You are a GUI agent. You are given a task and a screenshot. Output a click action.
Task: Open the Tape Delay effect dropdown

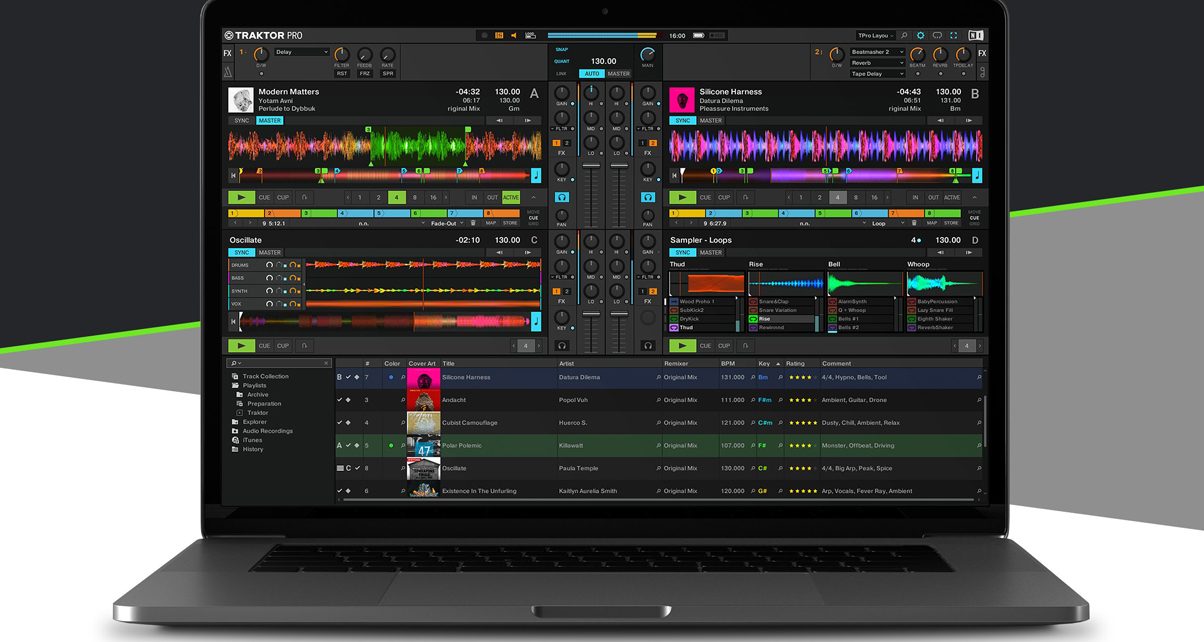(x=877, y=73)
